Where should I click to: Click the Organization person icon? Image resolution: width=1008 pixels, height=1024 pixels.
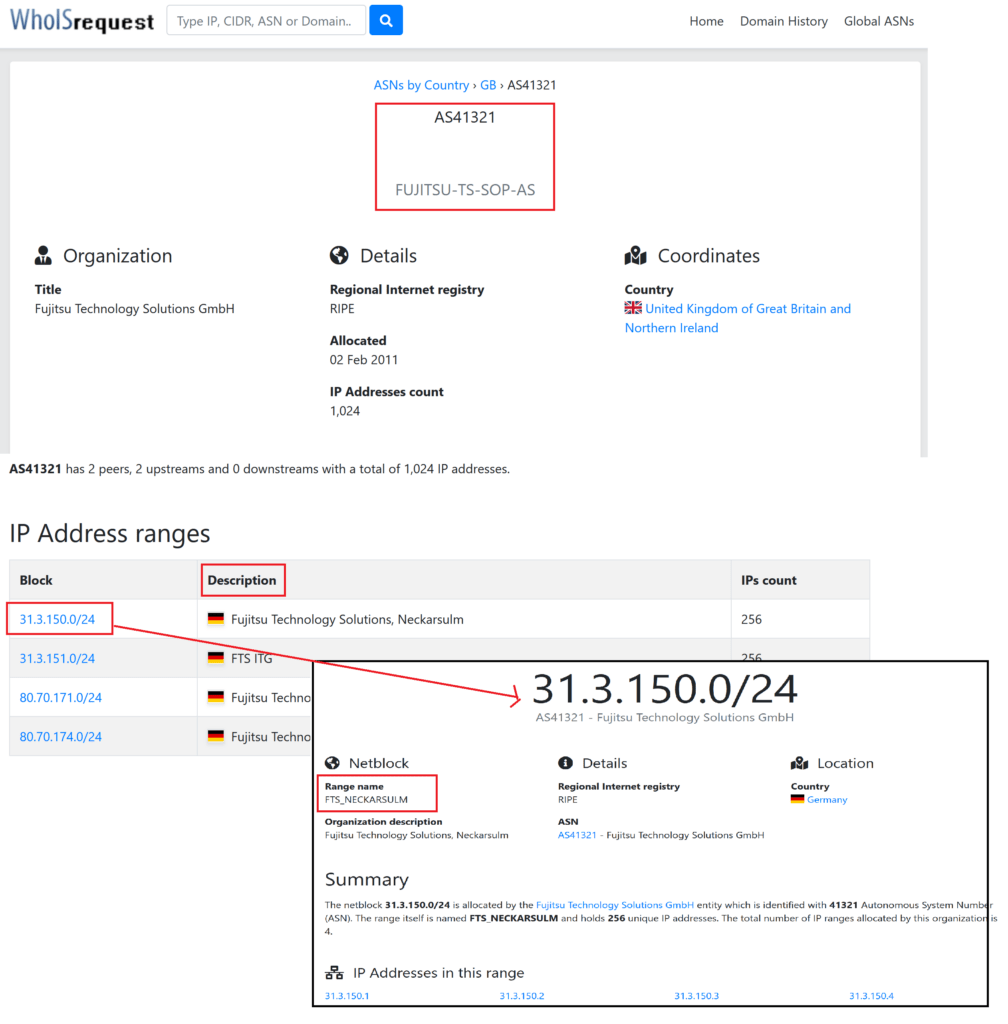click(43, 255)
